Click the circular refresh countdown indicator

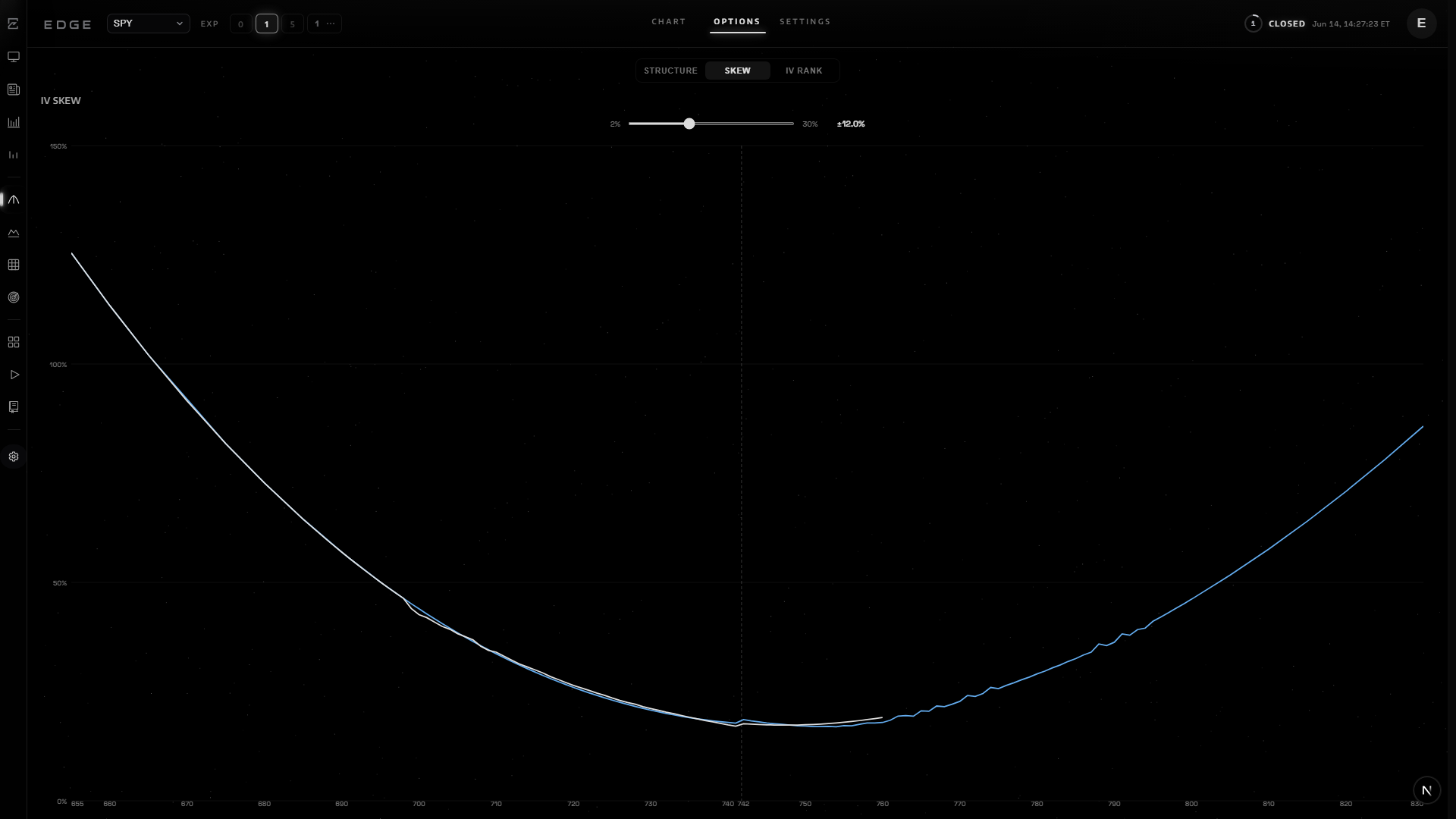1253,24
